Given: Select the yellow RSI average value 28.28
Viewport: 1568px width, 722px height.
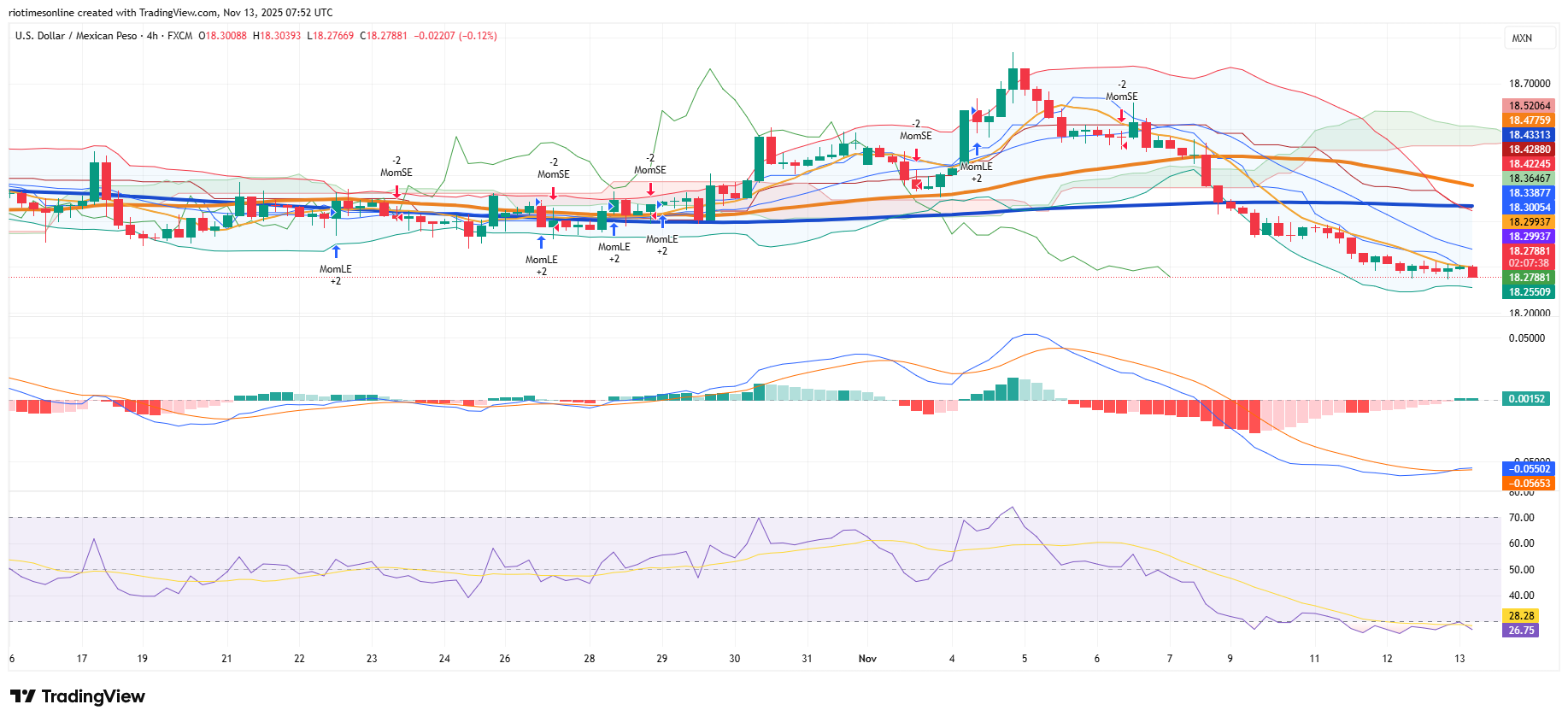Looking at the screenshot, I should point(1521,616).
